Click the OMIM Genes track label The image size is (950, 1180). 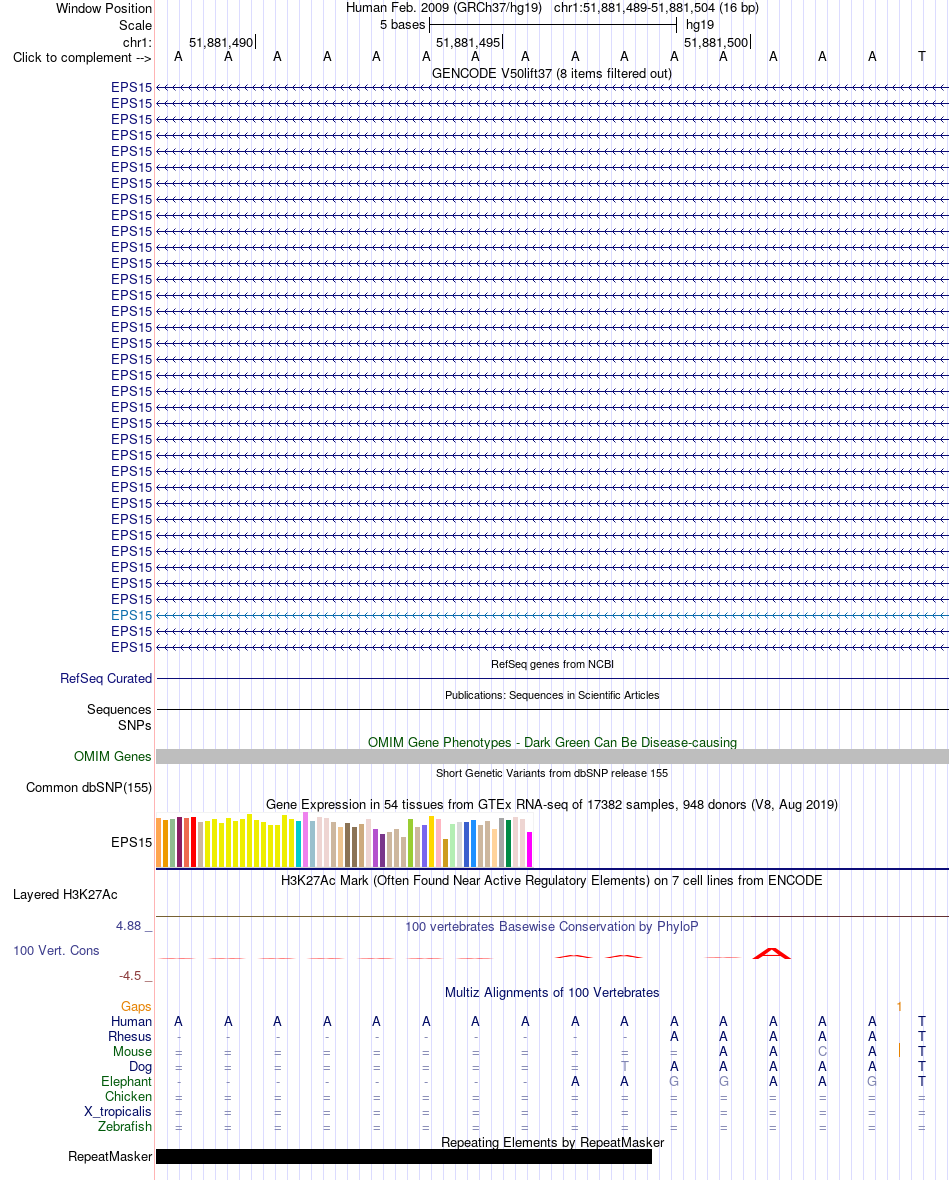pos(112,756)
